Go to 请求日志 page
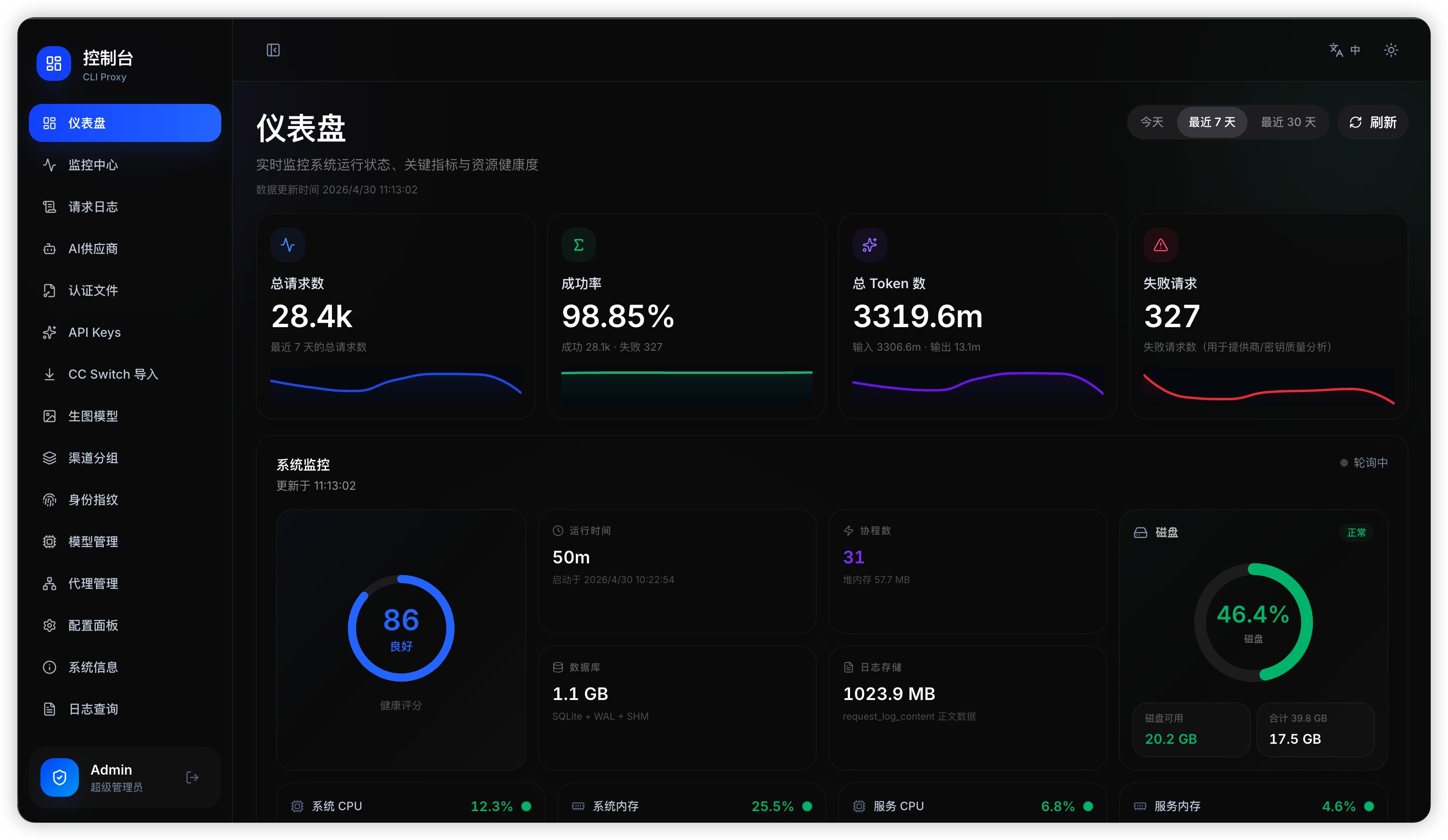Viewport: 1448px width, 840px height. click(125, 207)
